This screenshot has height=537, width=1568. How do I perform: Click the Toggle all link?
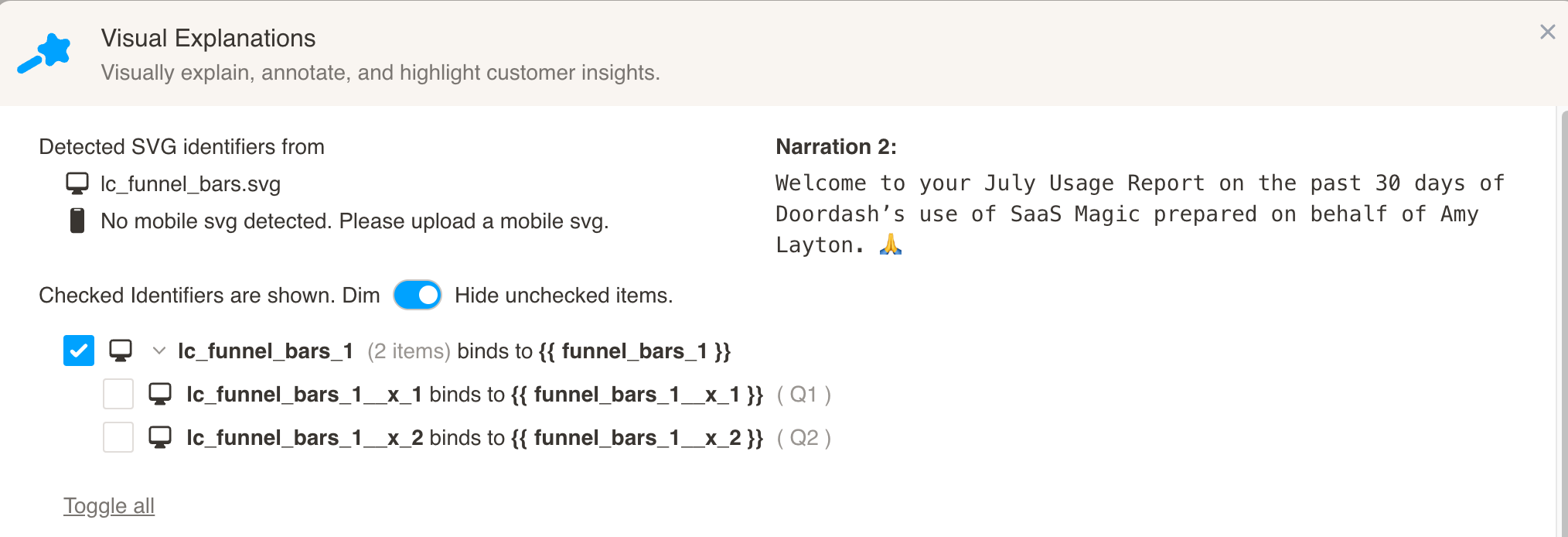pyautogui.click(x=109, y=505)
